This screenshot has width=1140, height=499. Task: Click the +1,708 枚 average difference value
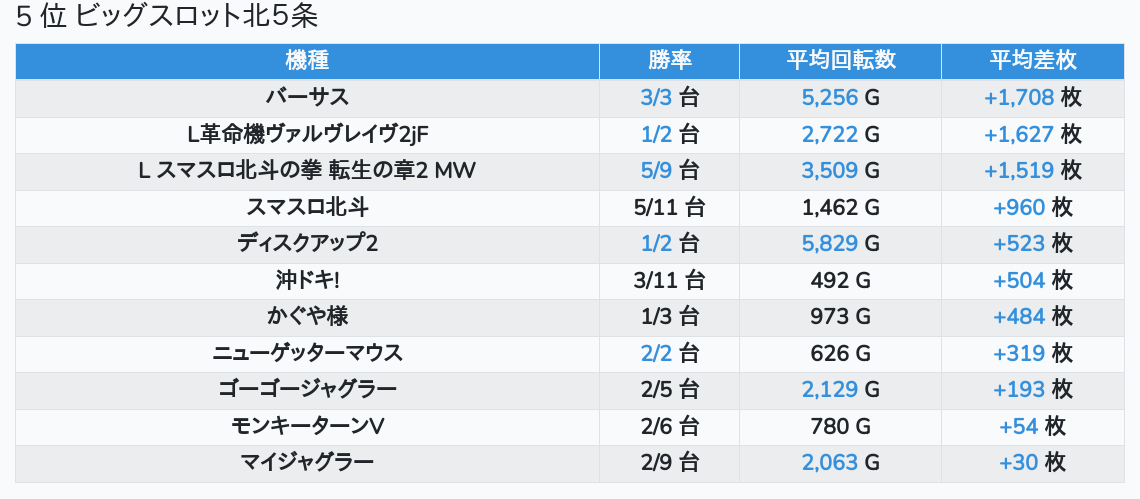click(1033, 97)
